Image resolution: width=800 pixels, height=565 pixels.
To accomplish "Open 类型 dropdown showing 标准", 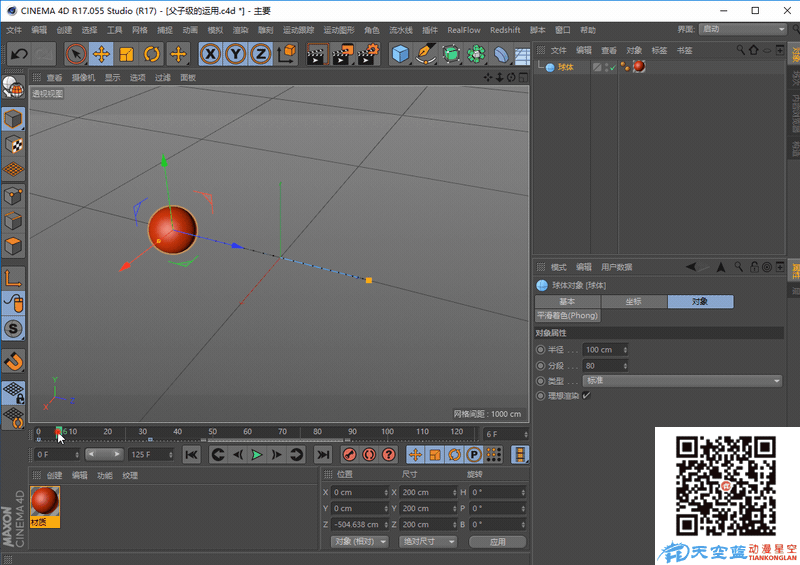I will tap(682, 381).
